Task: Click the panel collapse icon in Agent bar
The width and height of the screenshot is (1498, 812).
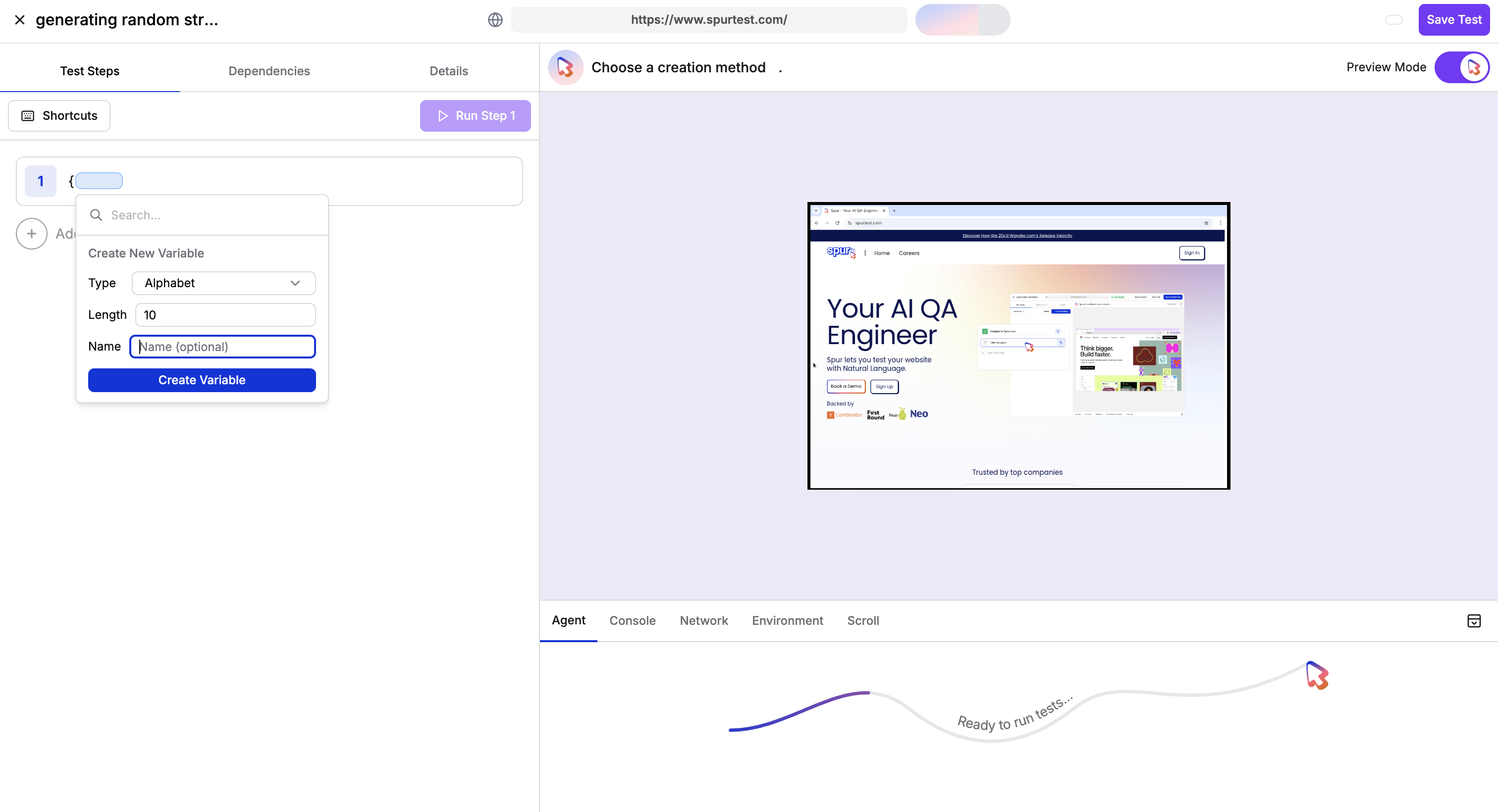Action: [x=1474, y=621]
